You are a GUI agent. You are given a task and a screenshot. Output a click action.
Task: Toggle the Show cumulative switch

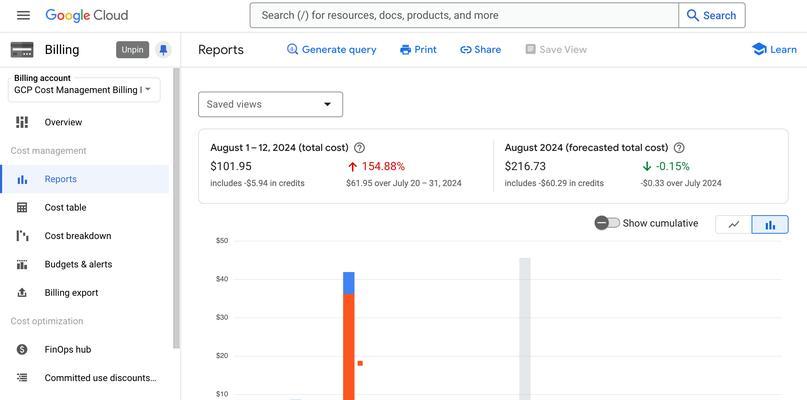607,223
